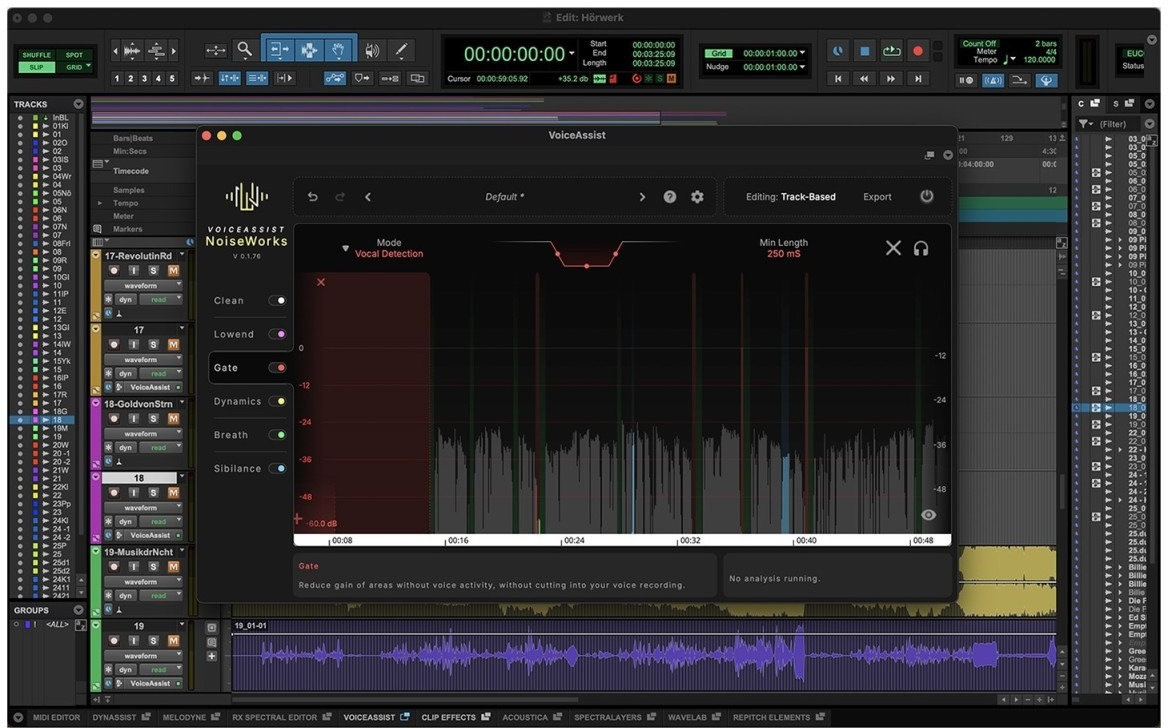Screen dimensions: 1168x728
Task: Click the headphones listen icon in VoiceAssist
Action: (921, 248)
